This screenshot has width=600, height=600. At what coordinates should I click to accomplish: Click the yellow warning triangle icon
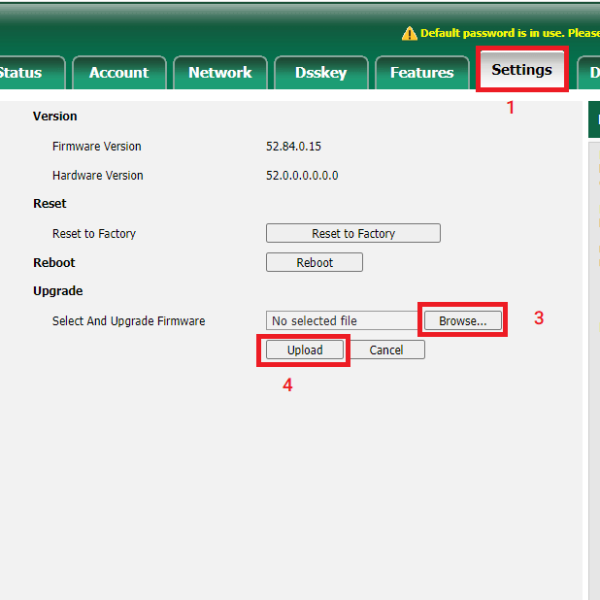point(409,33)
